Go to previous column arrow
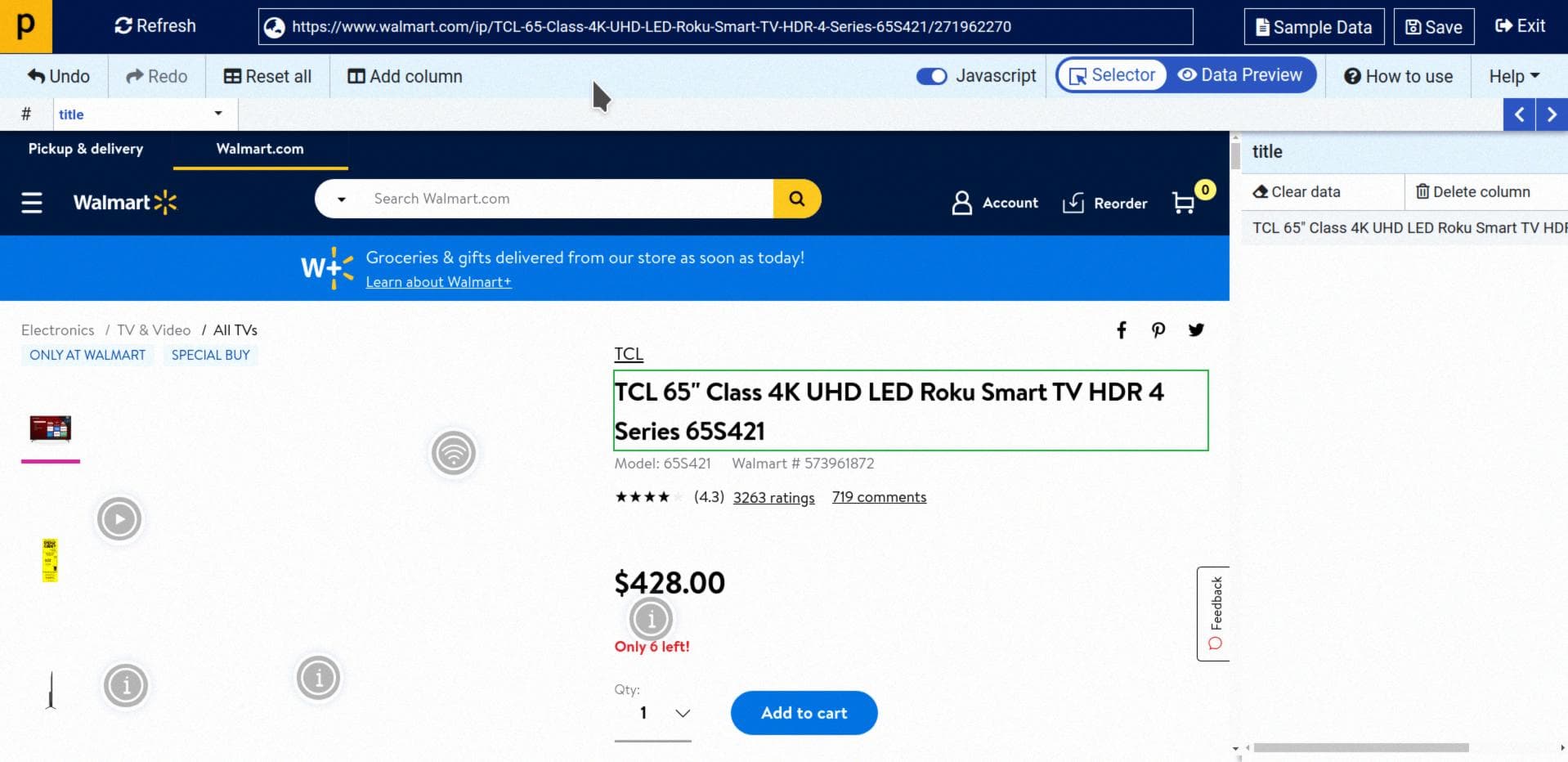Screen dimensions: 1568x762 tap(1519, 114)
